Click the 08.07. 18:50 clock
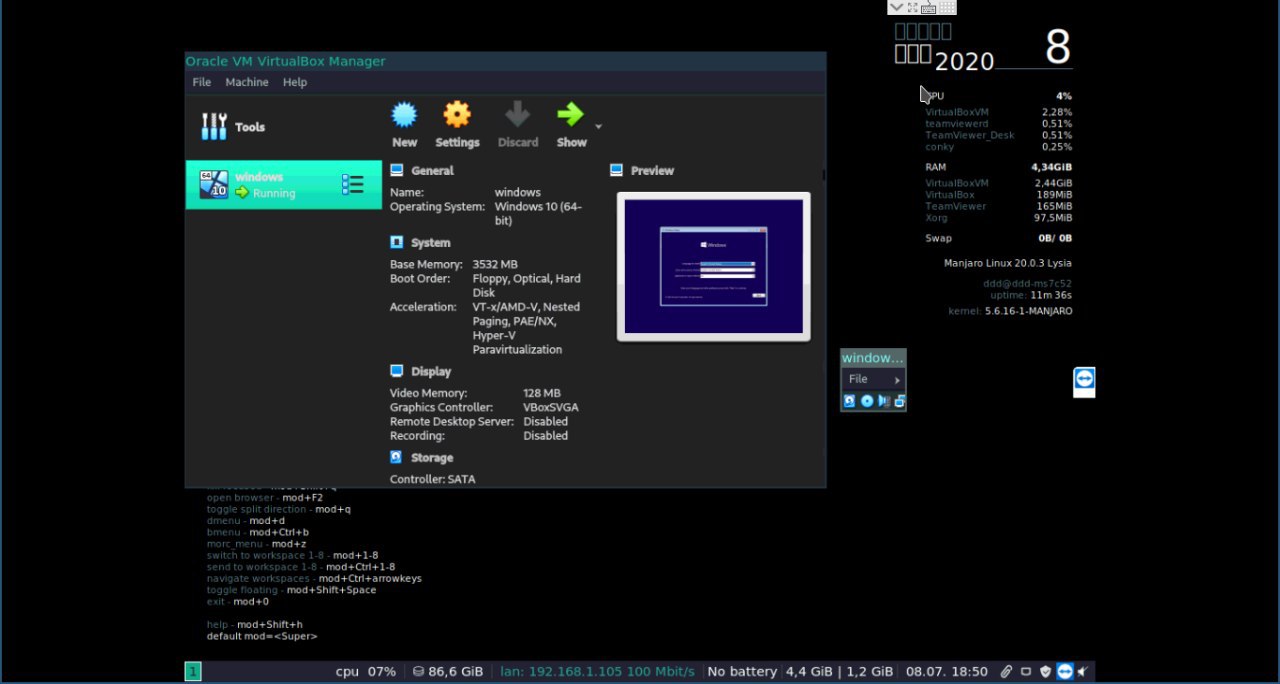This screenshot has height=684, width=1280. [x=946, y=671]
